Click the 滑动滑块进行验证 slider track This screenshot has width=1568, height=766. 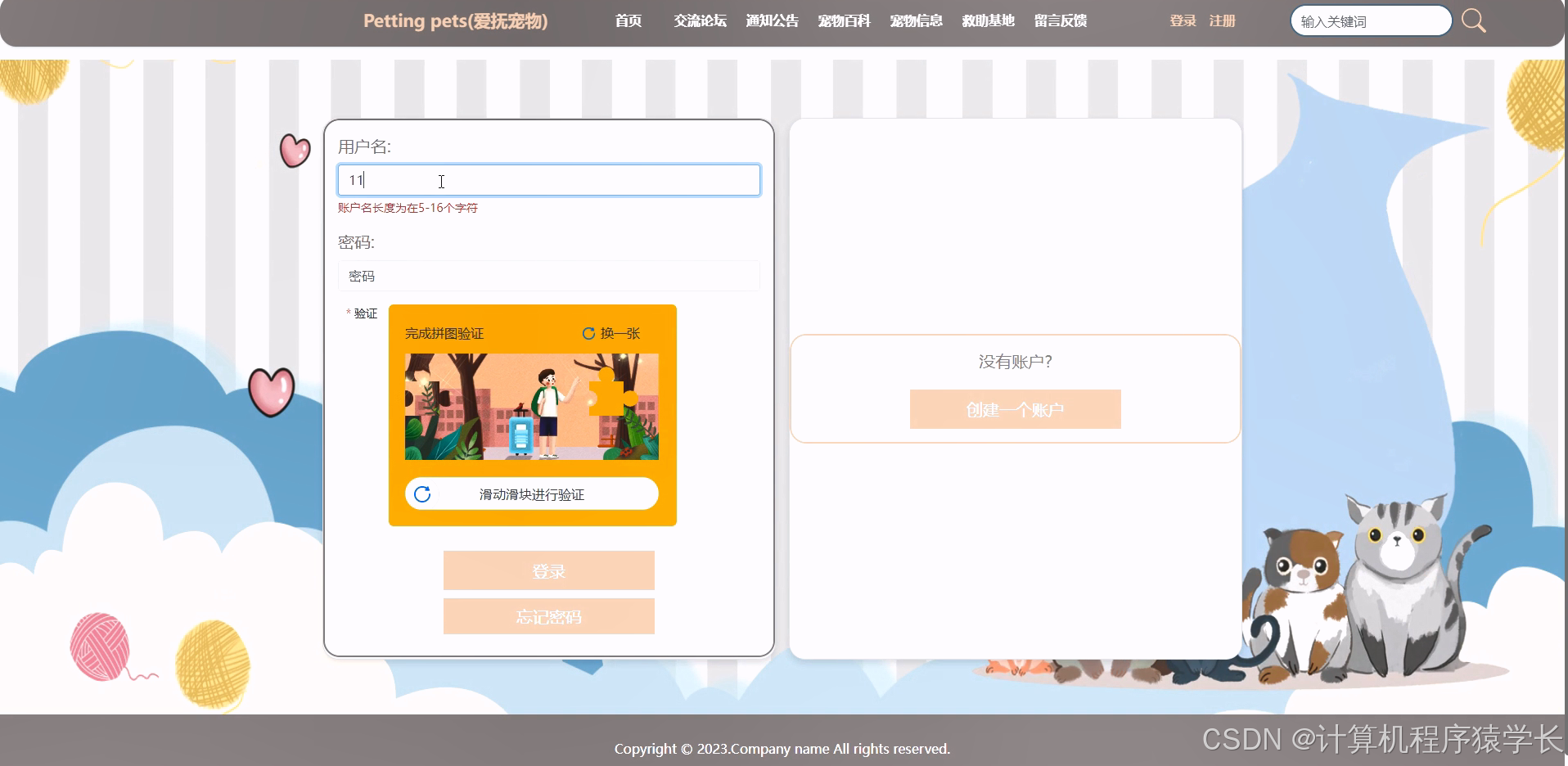pos(532,494)
